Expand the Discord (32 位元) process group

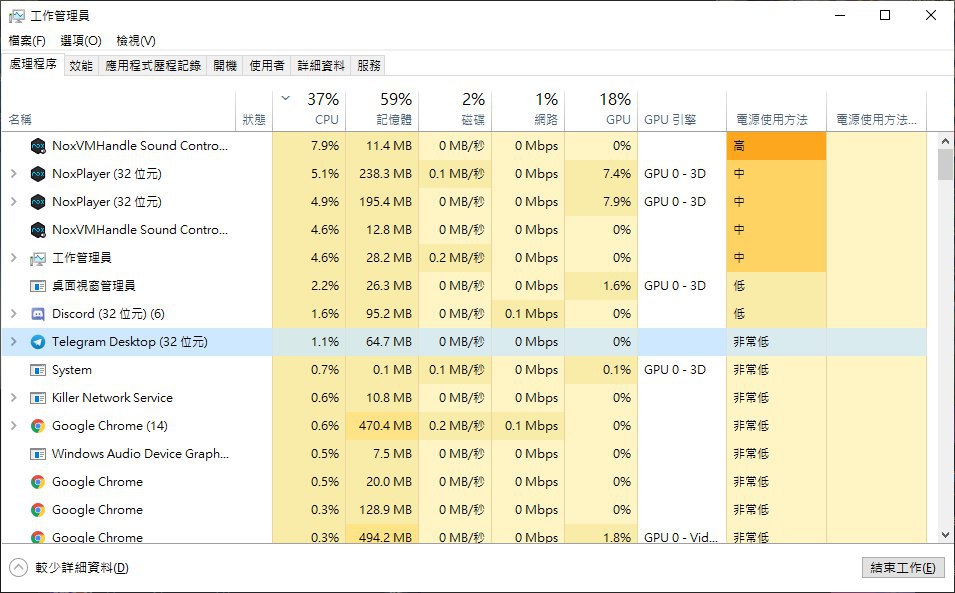(13, 314)
